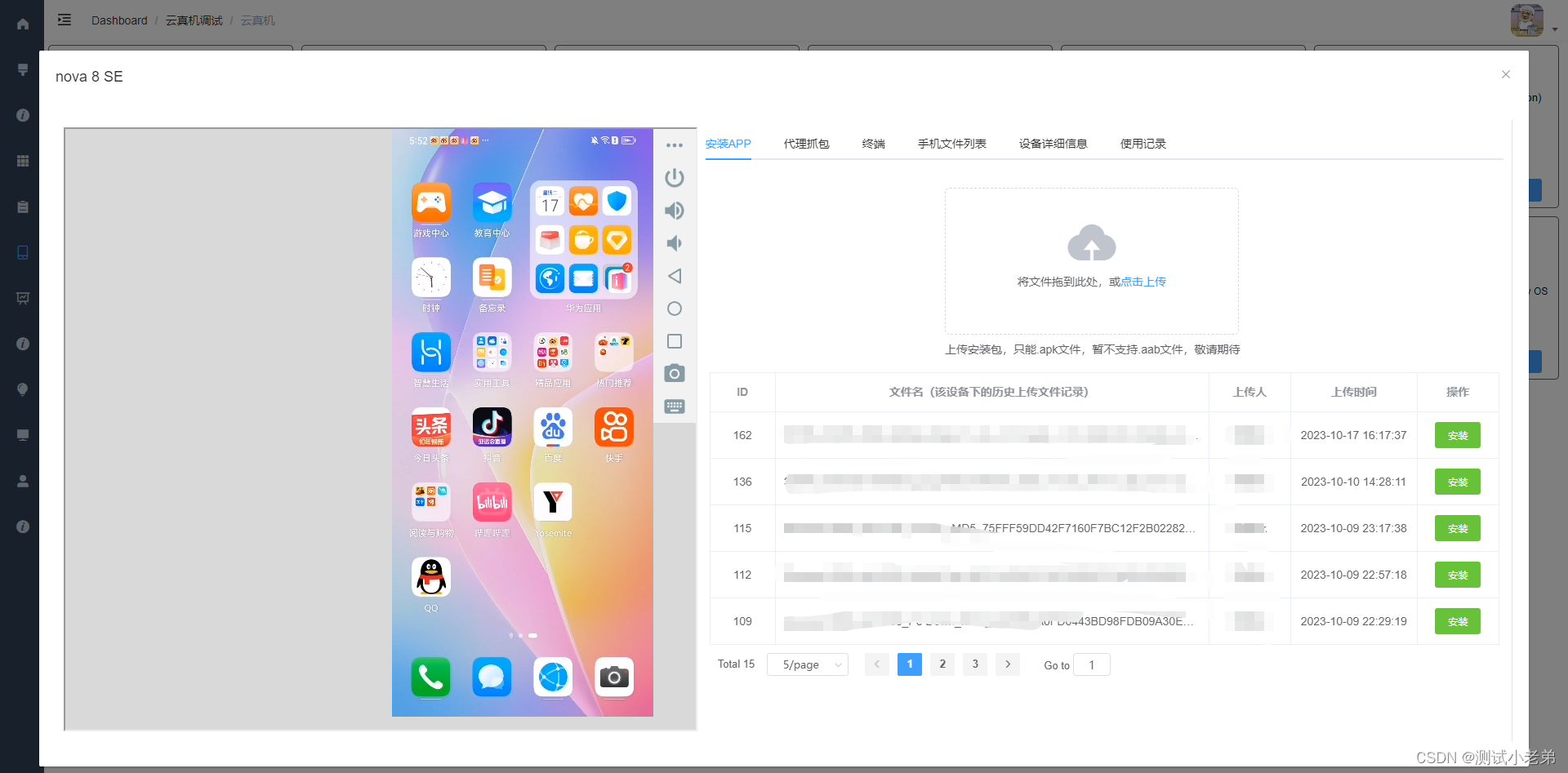Click the volume down speaker icon

pos(675,243)
